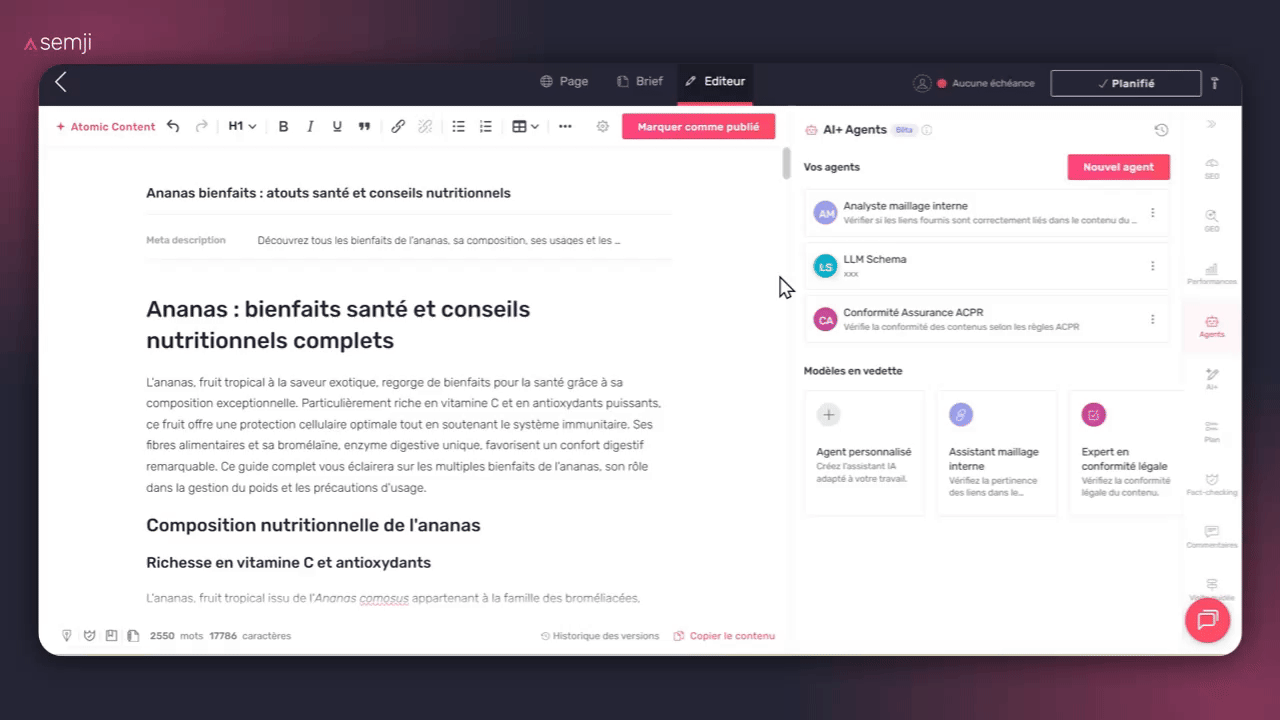Image resolution: width=1280 pixels, height=720 pixels.
Task: Create a bulleted list
Action: click(458, 126)
